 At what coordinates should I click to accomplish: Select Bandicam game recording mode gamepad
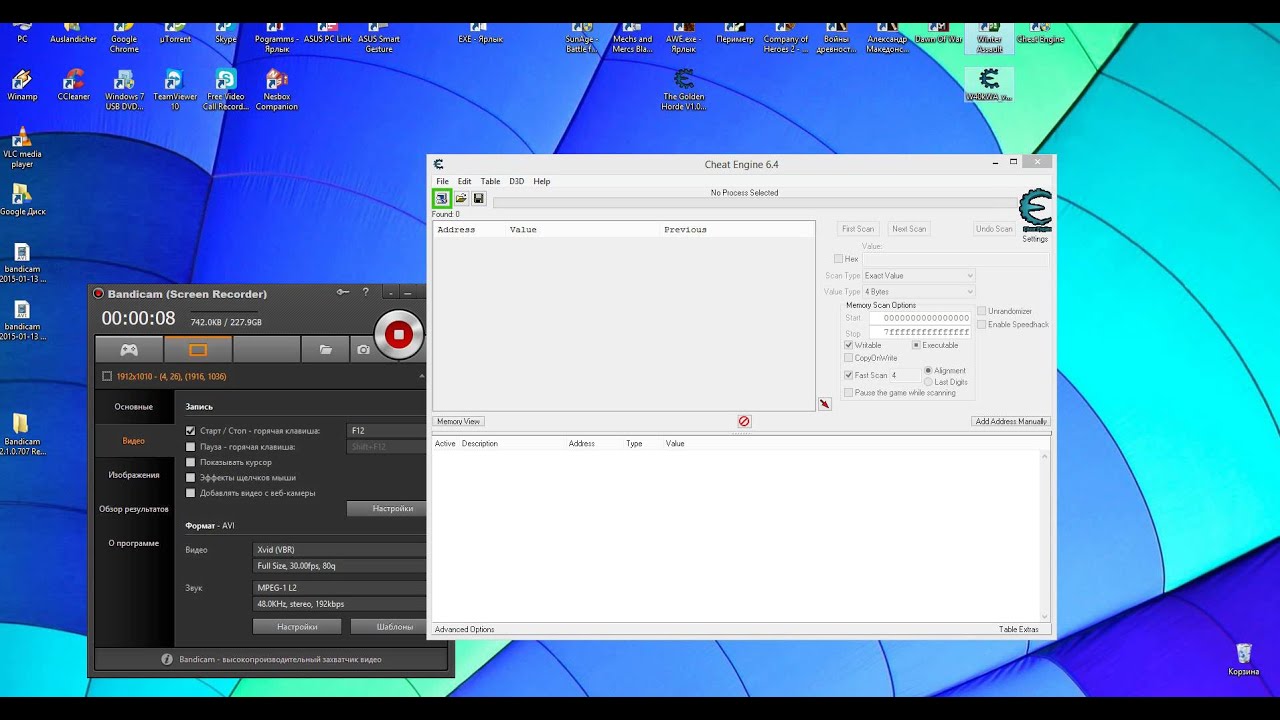coord(129,349)
